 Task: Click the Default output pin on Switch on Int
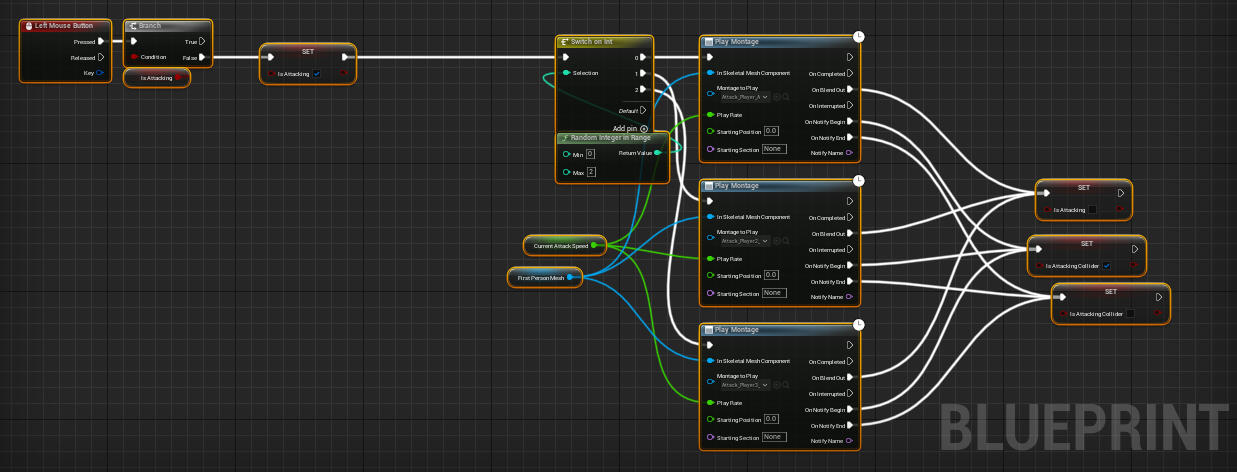tap(643, 110)
